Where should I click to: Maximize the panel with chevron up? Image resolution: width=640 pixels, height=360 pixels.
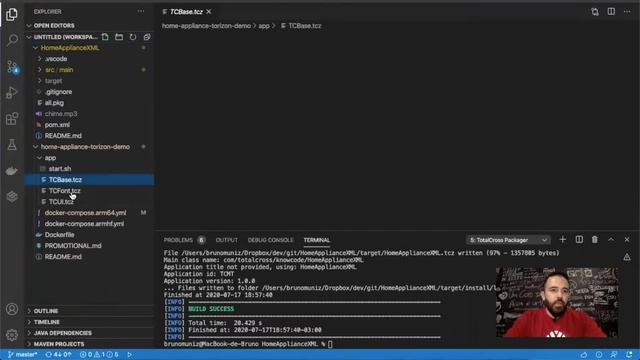click(611, 240)
